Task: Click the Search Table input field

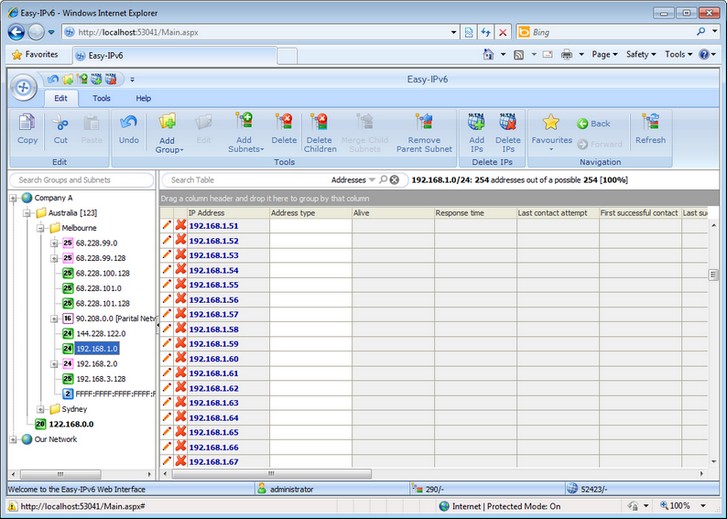Action: (x=248, y=180)
